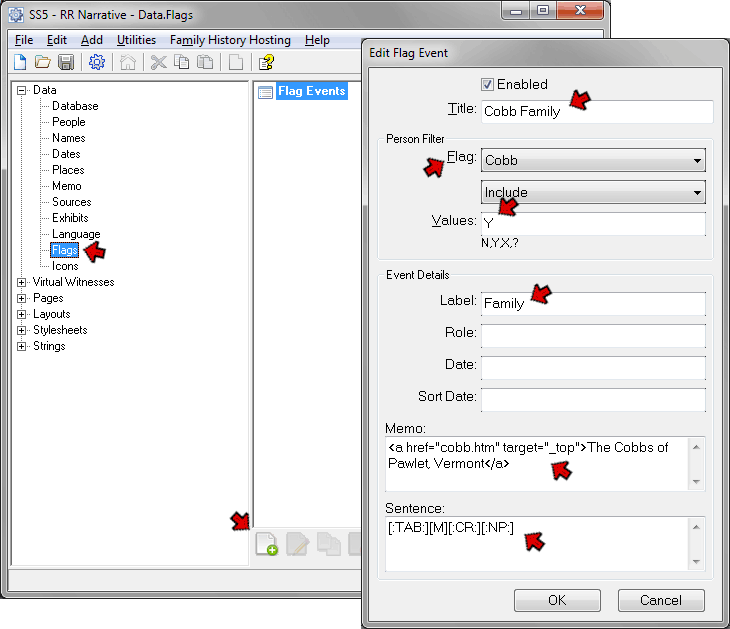The image size is (730, 629).
Task: Collapse the Data tree node
Action: coord(22,90)
